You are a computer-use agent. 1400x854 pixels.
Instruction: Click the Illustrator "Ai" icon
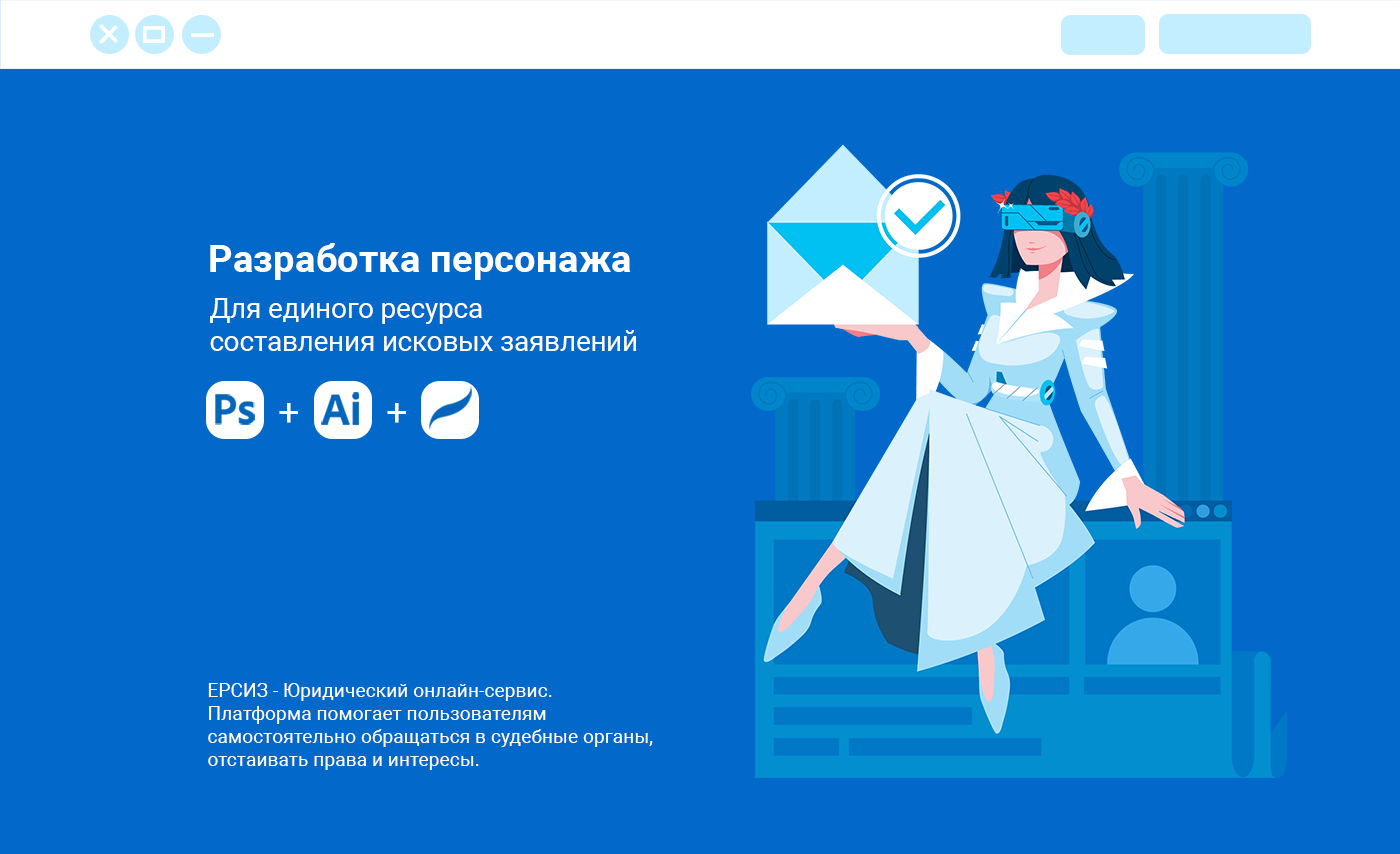pos(343,410)
